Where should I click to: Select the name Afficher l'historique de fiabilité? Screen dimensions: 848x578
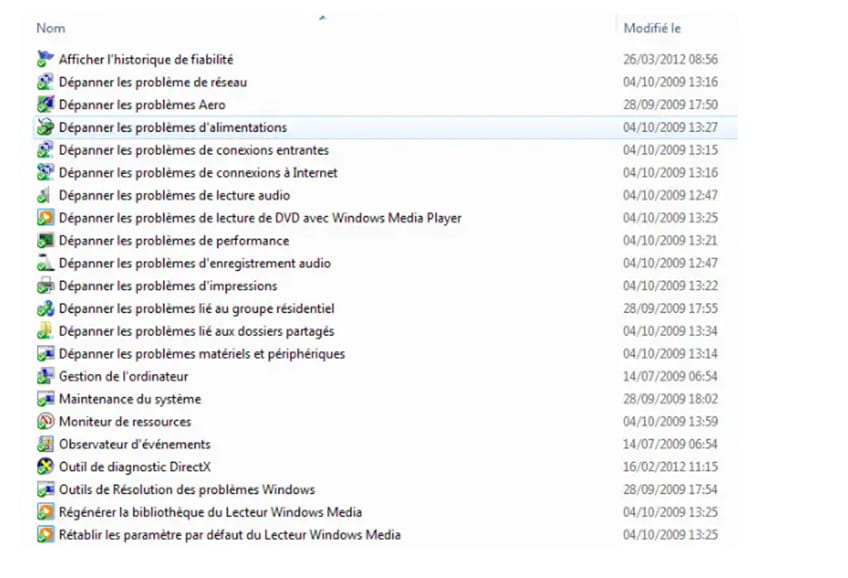(x=146, y=59)
